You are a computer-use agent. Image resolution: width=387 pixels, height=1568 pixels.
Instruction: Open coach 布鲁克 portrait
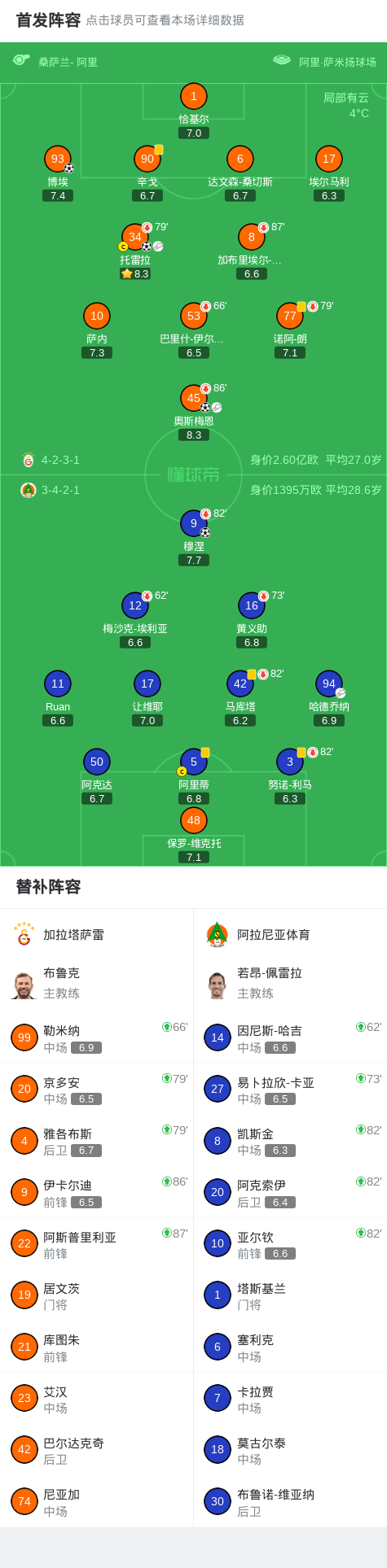click(x=24, y=985)
